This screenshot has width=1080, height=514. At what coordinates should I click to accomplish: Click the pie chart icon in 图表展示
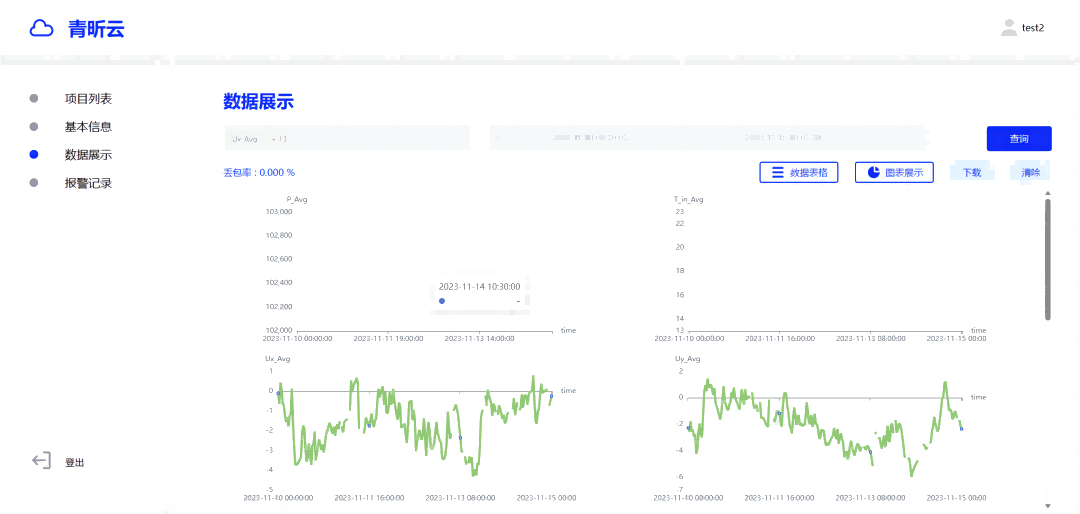click(873, 173)
